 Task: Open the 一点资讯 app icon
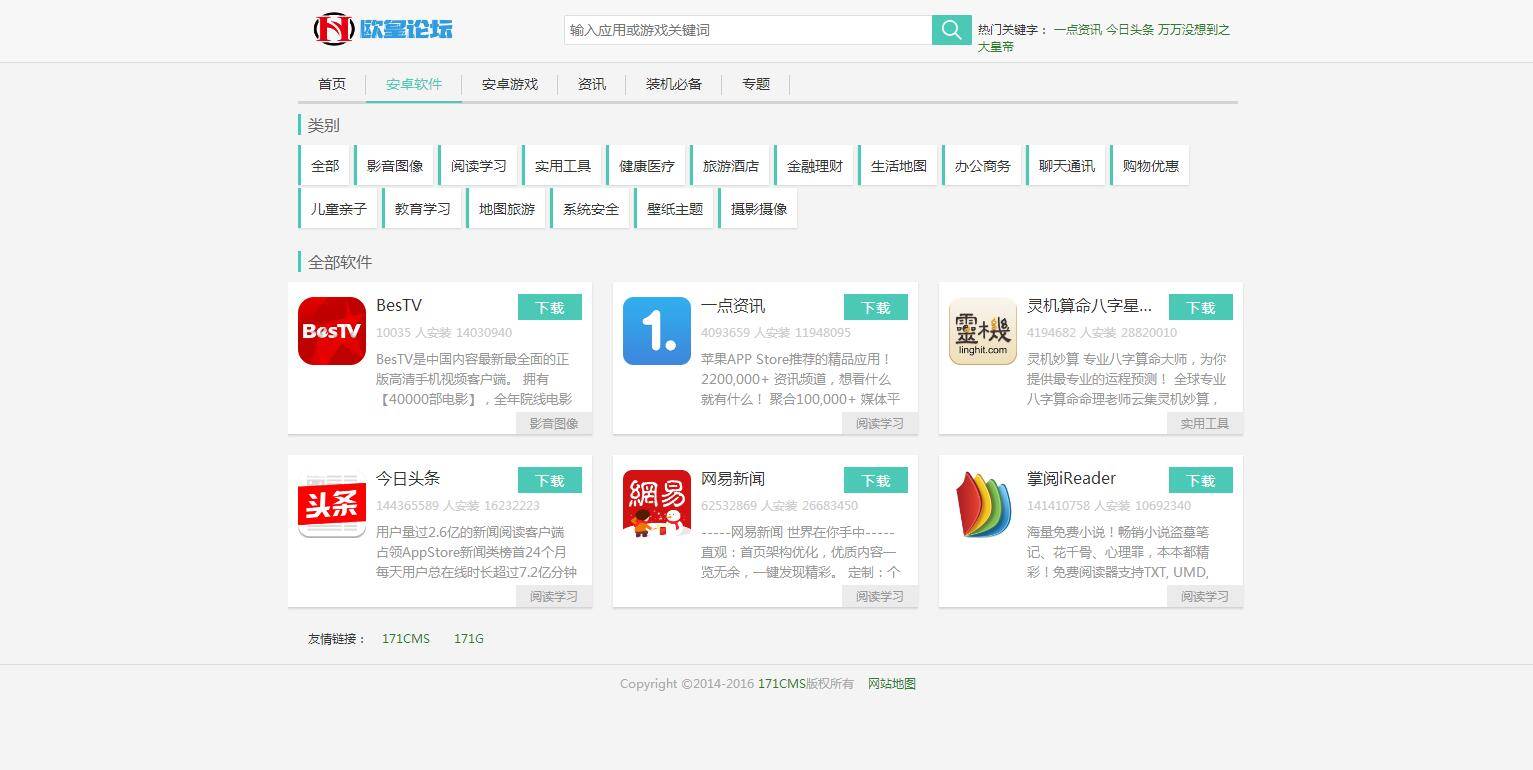[657, 331]
